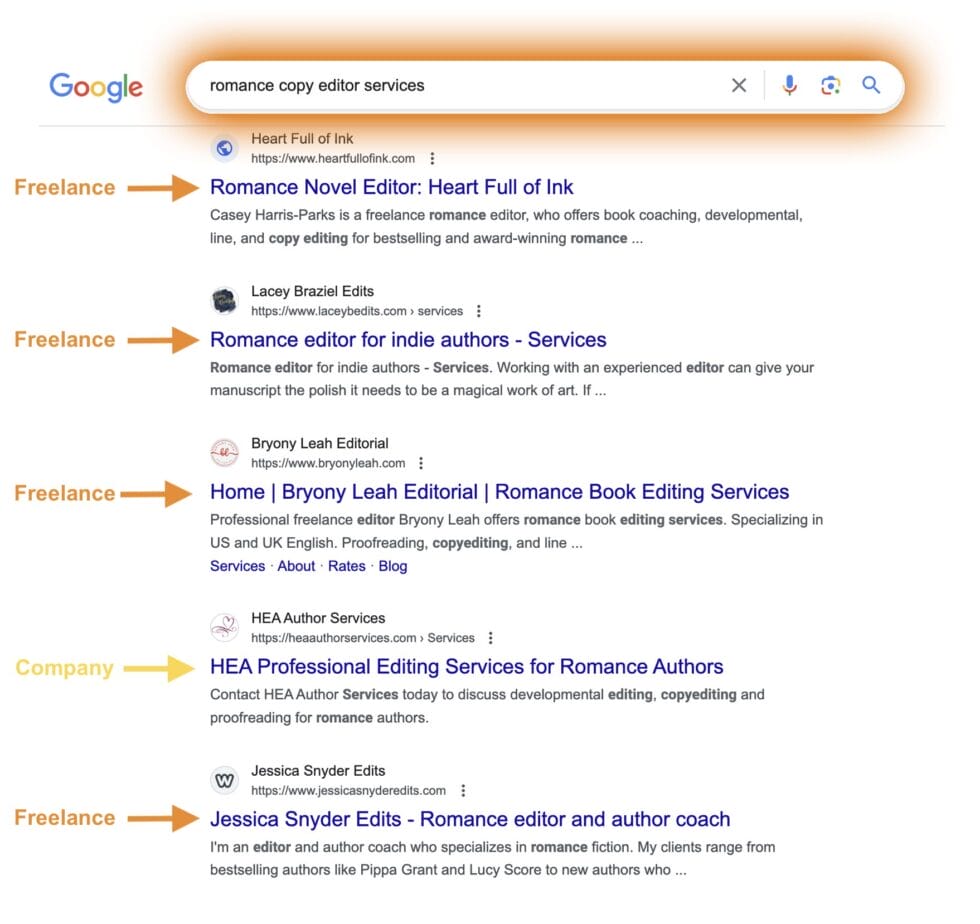Open the three-dot menu for HEA Author Services

pyautogui.click(x=490, y=637)
